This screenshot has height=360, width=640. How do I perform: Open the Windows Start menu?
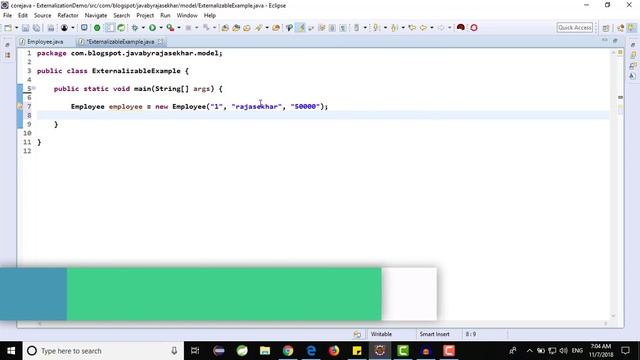[11, 351]
